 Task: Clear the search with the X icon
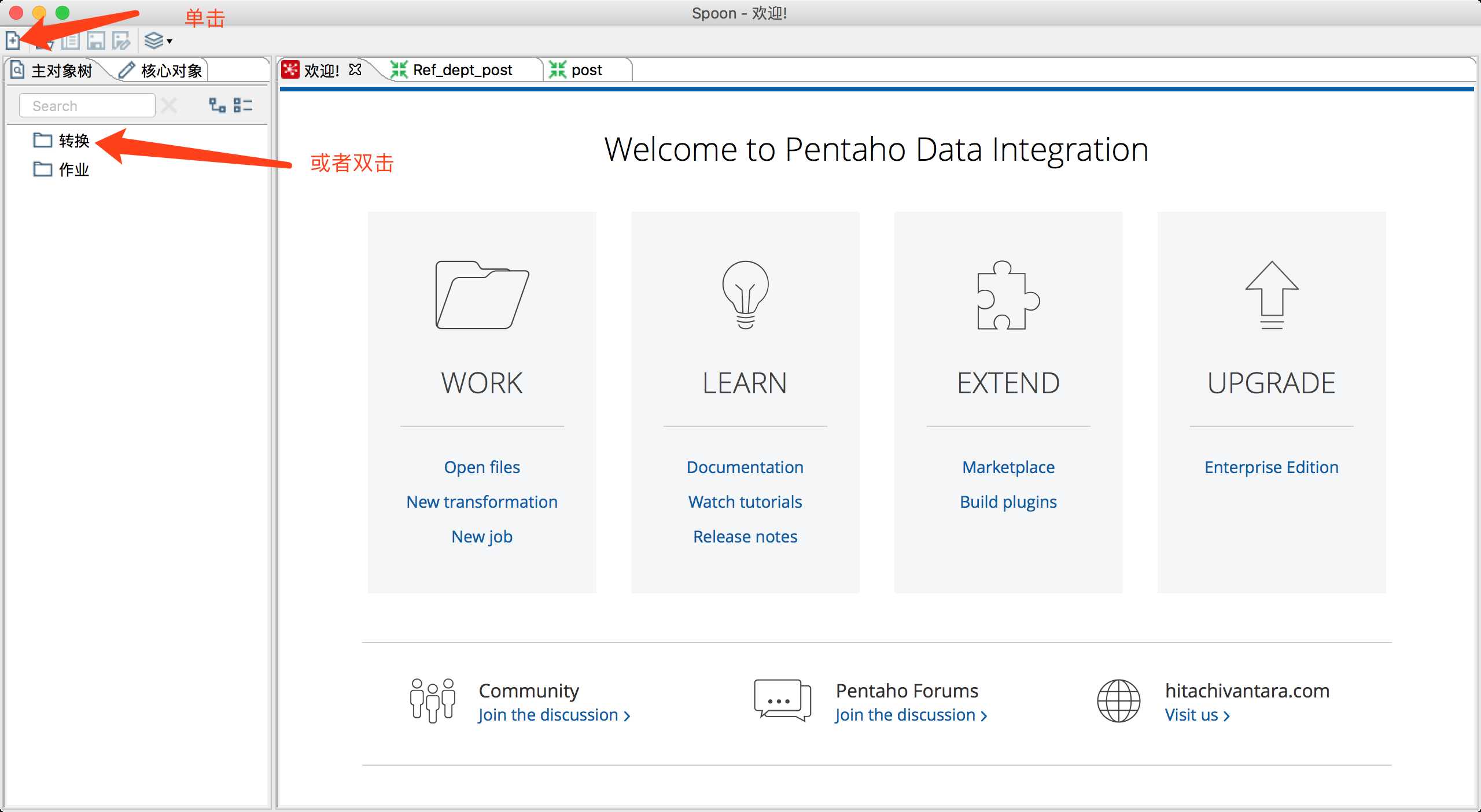click(x=169, y=106)
